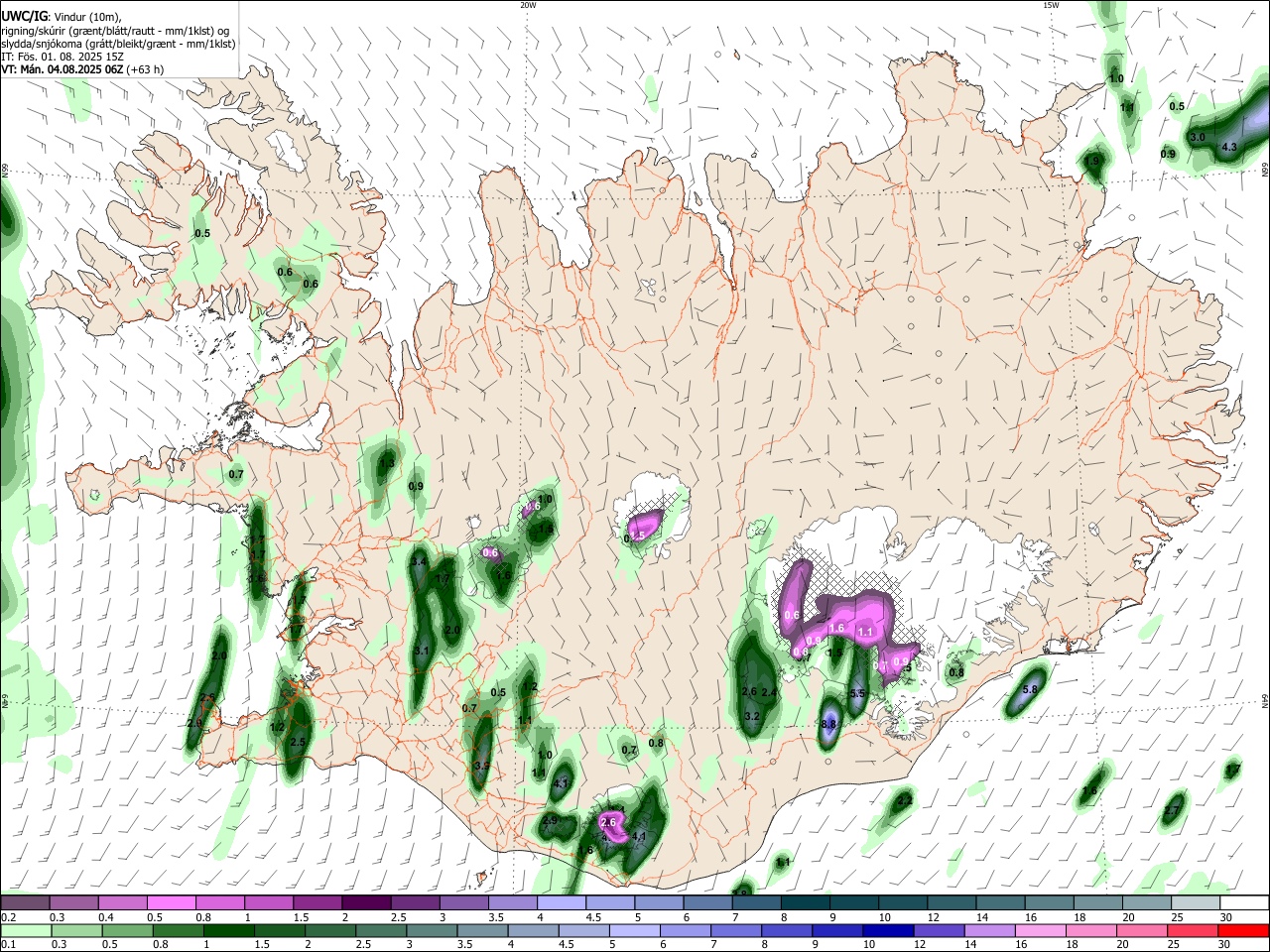
Task: Click the 3.4 precipitation value label
Action: pos(419,561)
